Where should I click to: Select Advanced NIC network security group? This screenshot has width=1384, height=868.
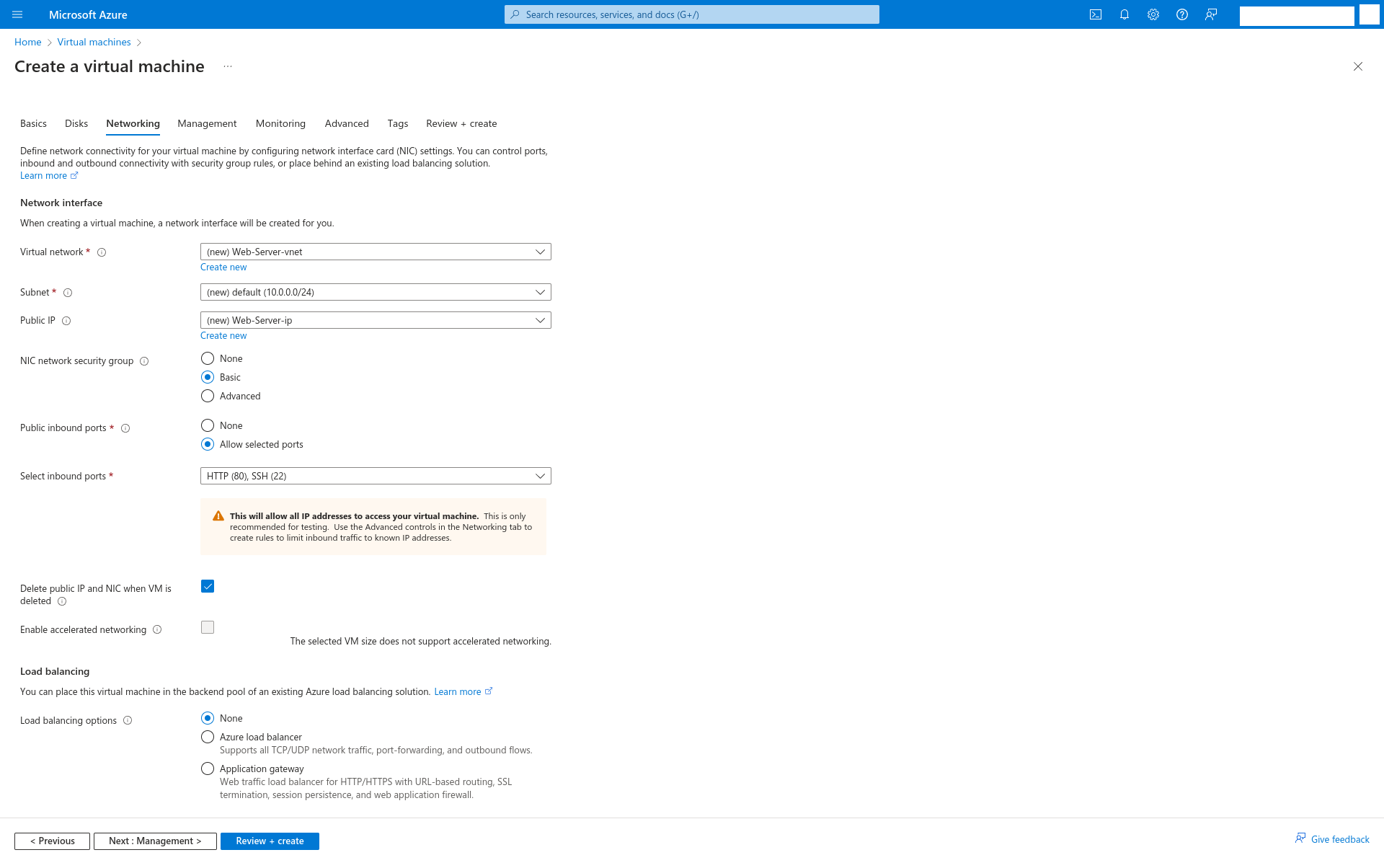click(208, 396)
